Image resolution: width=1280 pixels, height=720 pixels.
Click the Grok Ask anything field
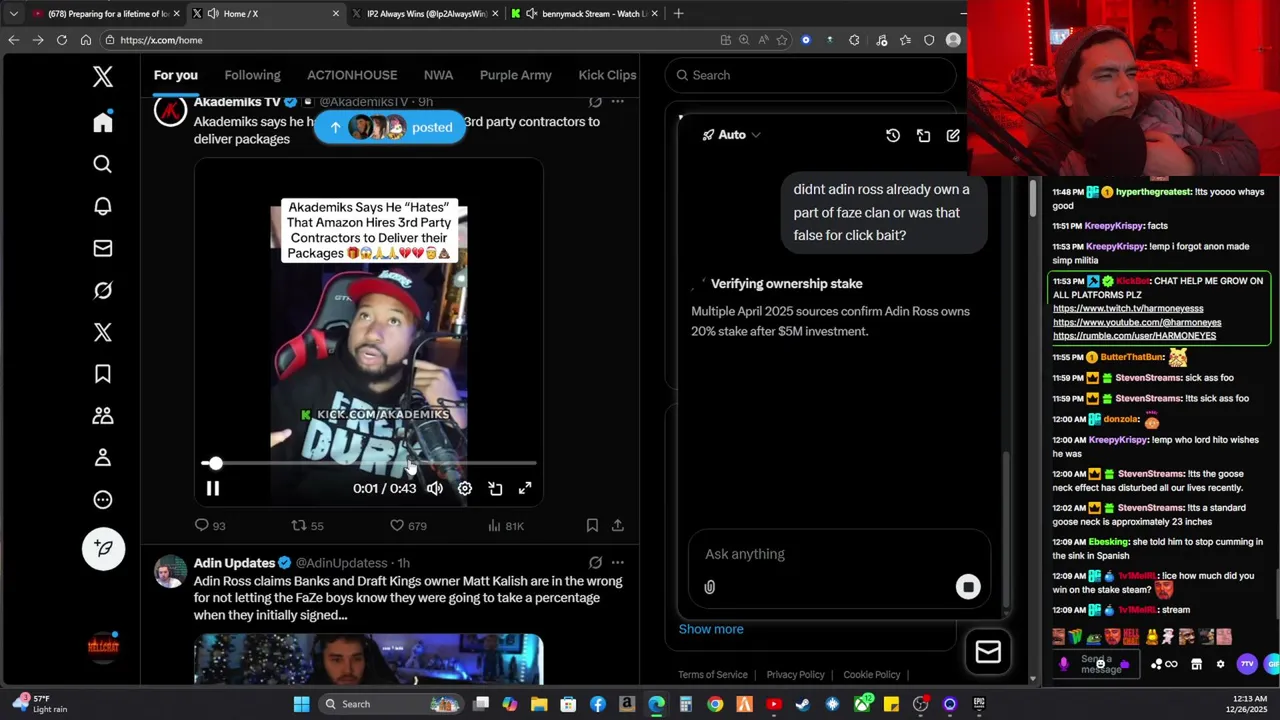838,554
